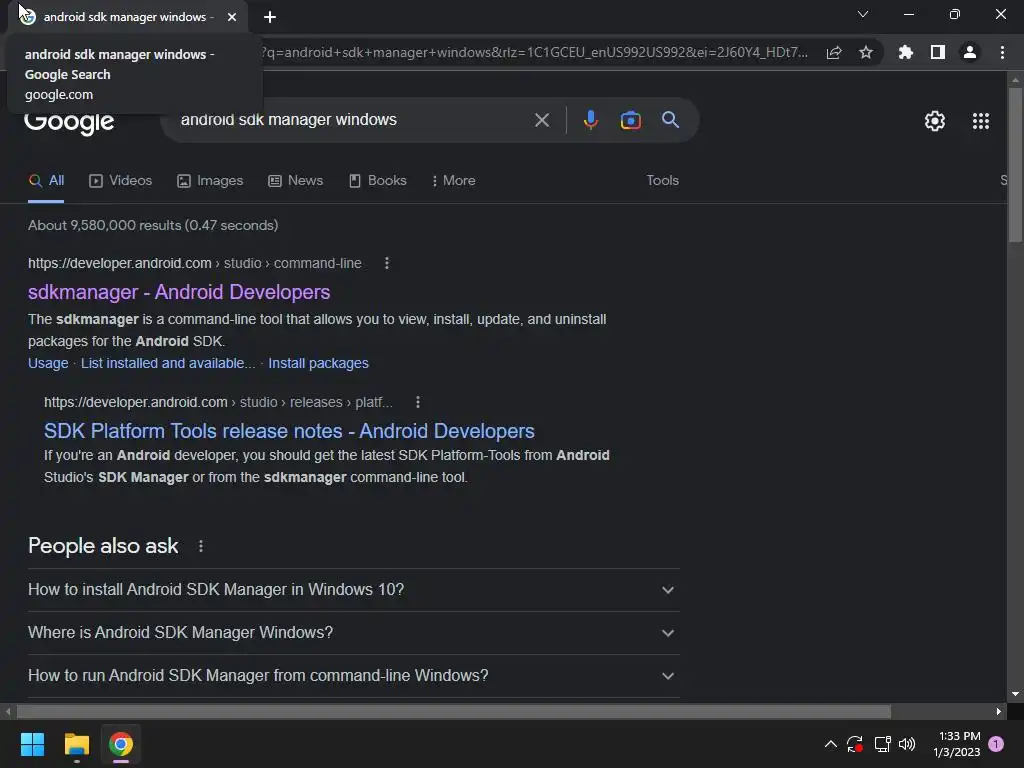This screenshot has height=768, width=1024.
Task: Open sdkmanager - Android Developers result
Action: click(x=179, y=293)
